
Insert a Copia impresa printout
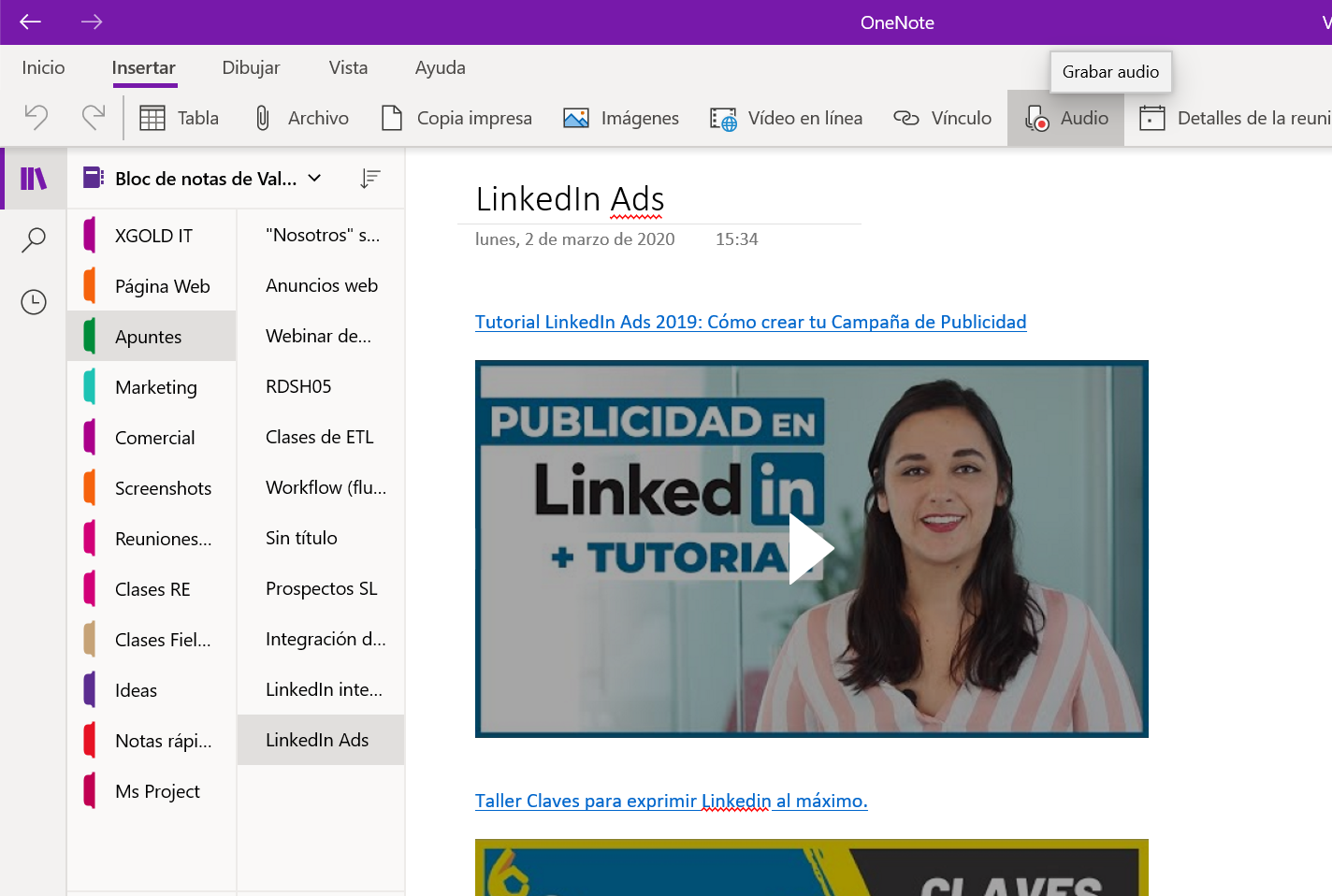click(x=456, y=118)
